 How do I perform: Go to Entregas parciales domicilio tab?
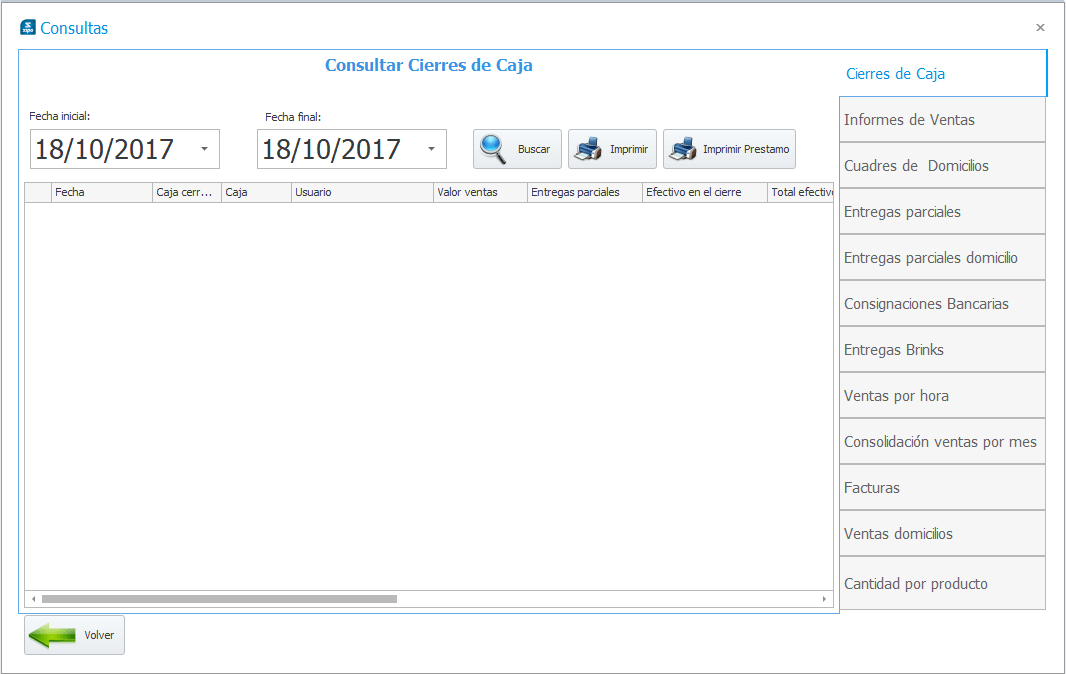click(942, 258)
